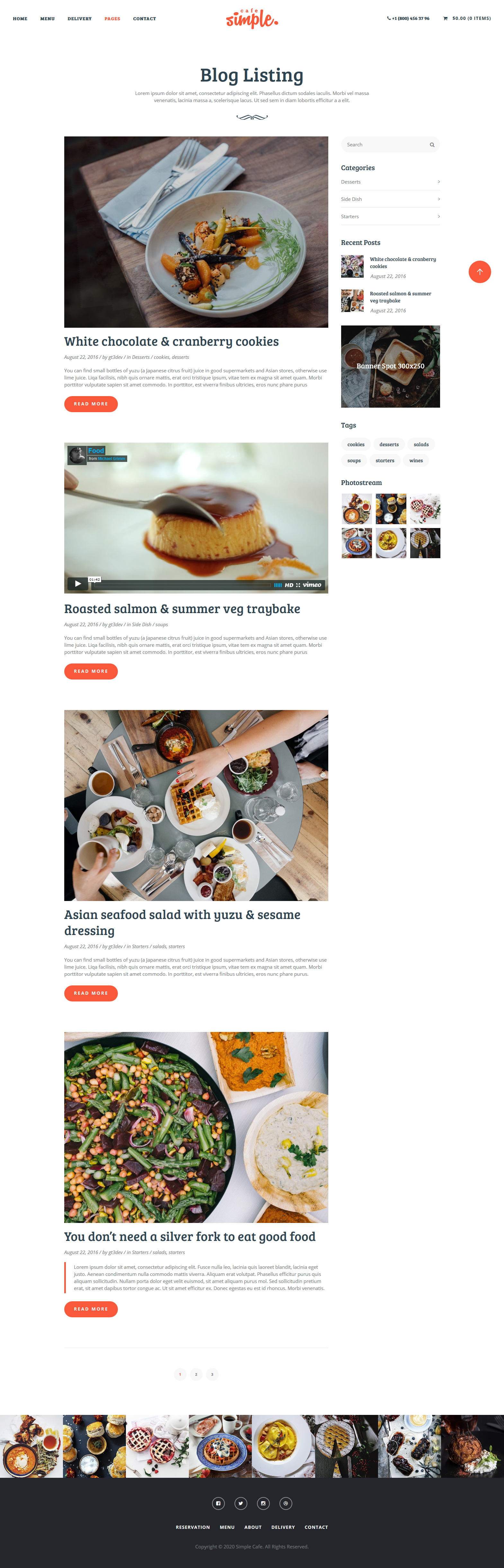Open the shopping cart icon
The image size is (504, 1568).
click(x=446, y=19)
